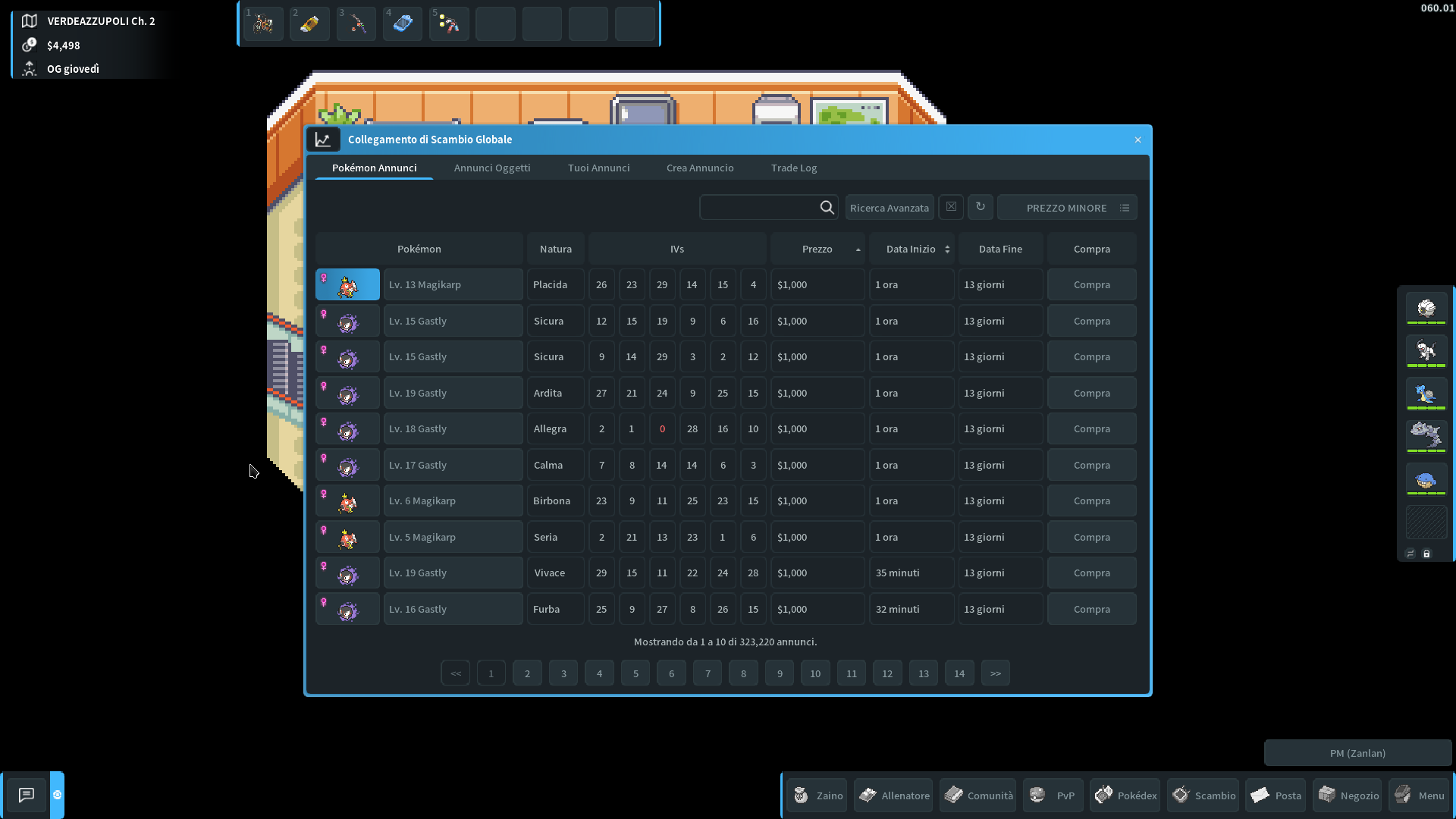Select the Lv. 17 Gastly row name
The height and width of the screenshot is (819, 1456).
coord(453,465)
